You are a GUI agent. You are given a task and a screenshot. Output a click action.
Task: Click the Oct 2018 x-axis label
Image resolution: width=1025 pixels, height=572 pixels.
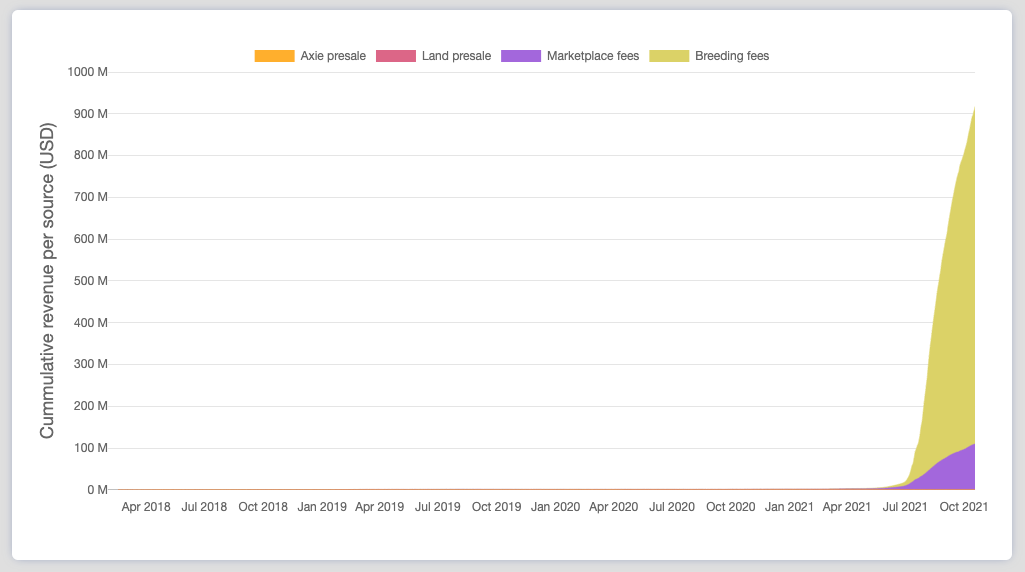click(263, 507)
